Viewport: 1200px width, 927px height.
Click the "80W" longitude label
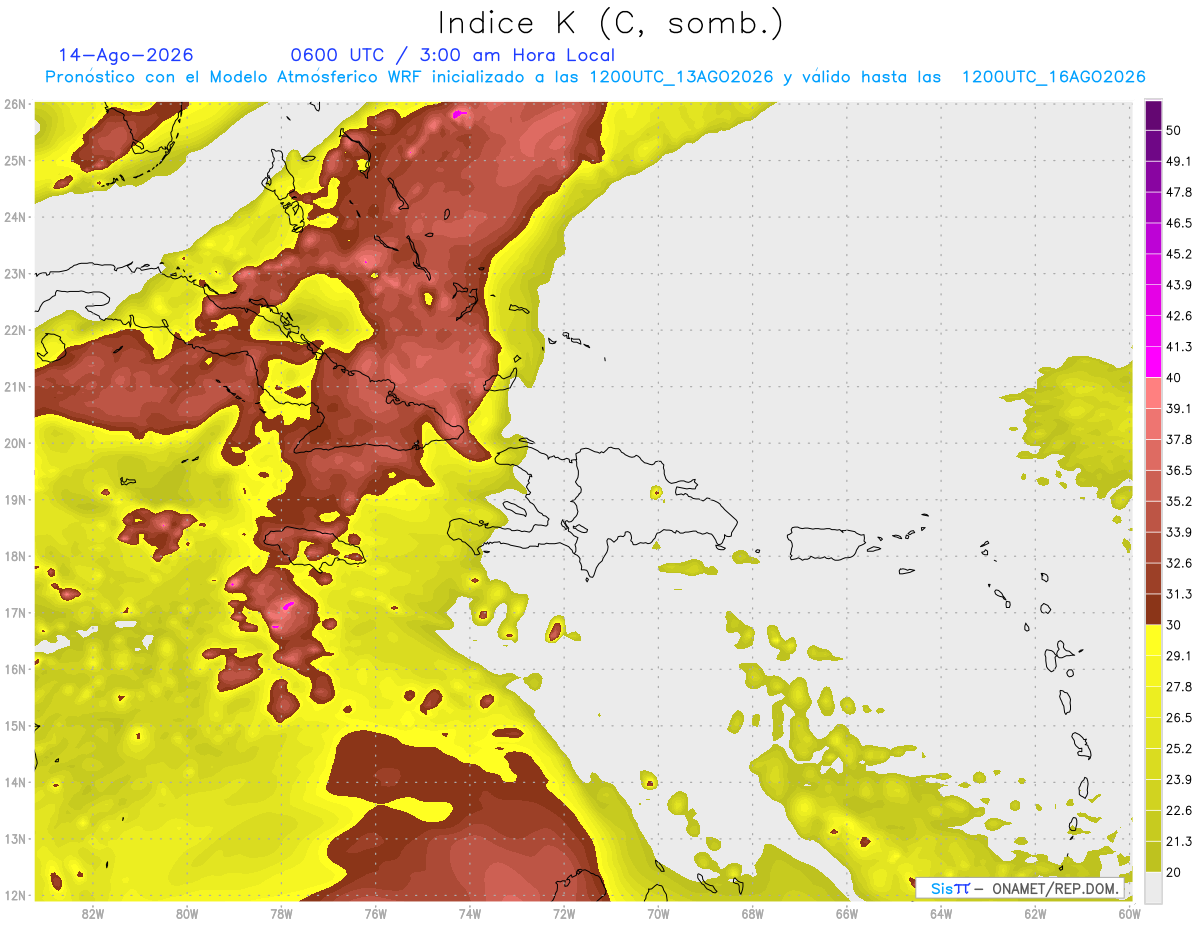pos(187,913)
